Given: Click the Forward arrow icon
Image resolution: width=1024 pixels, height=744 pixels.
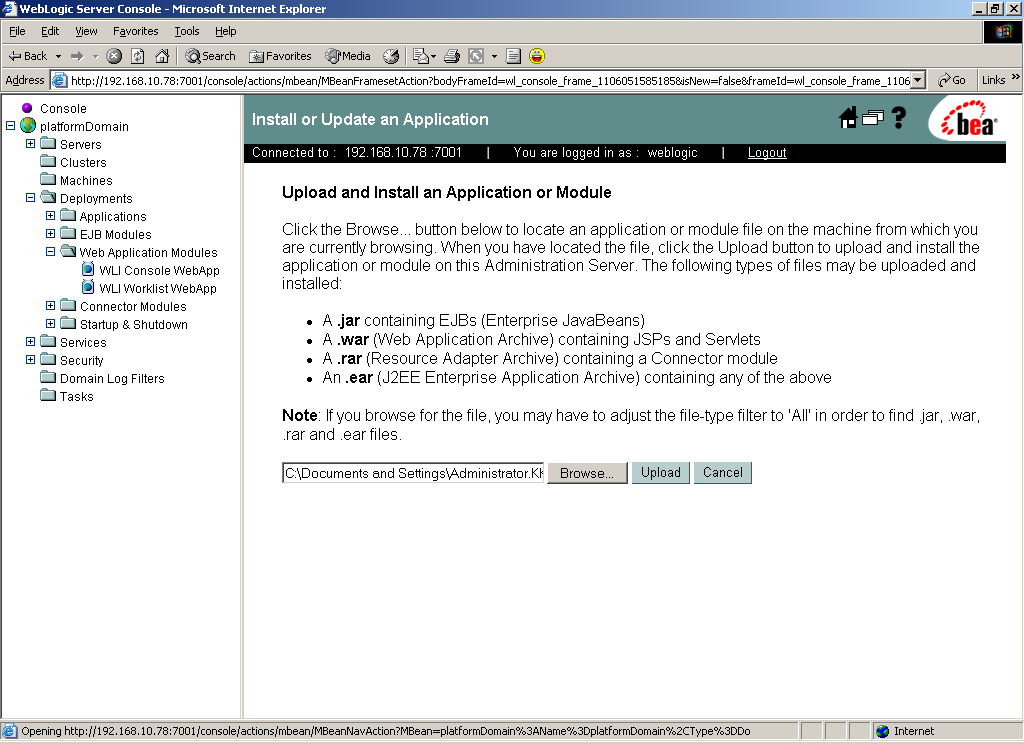Looking at the screenshot, I should click(x=77, y=56).
